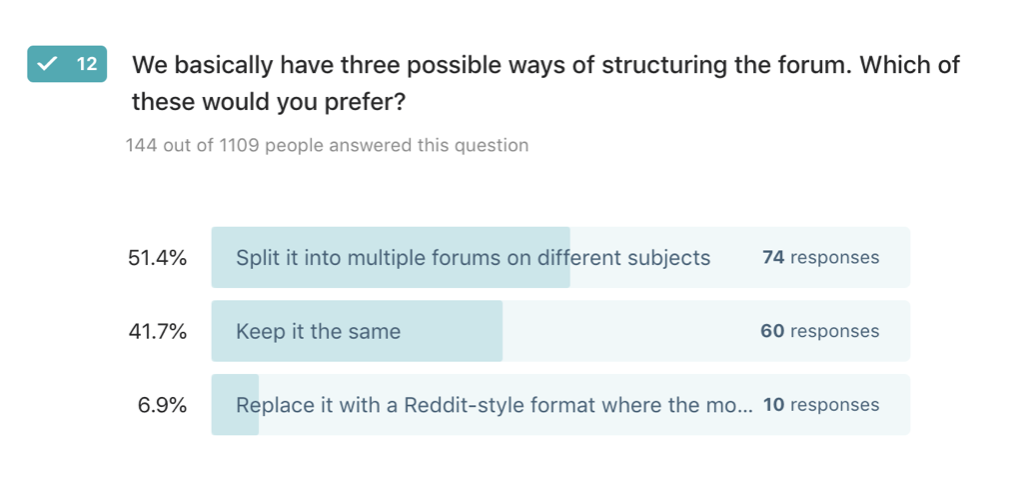Click the 'these would you prefer?' question line
The height and width of the screenshot is (496, 1018).
(x=269, y=103)
